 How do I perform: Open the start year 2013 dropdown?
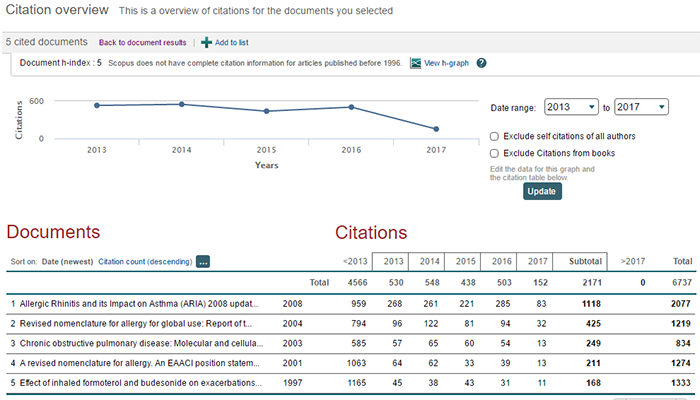pyautogui.click(x=570, y=107)
